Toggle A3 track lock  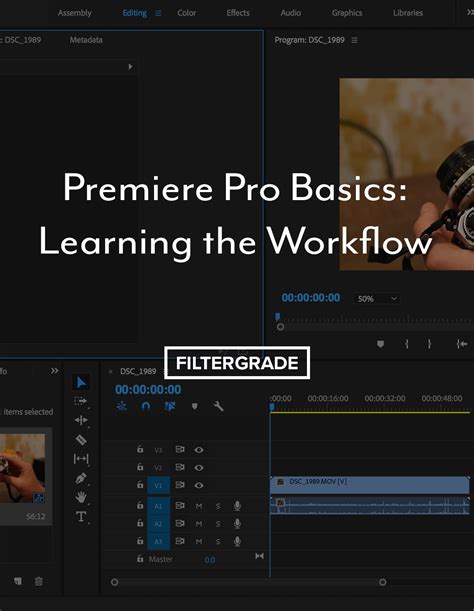click(140, 541)
